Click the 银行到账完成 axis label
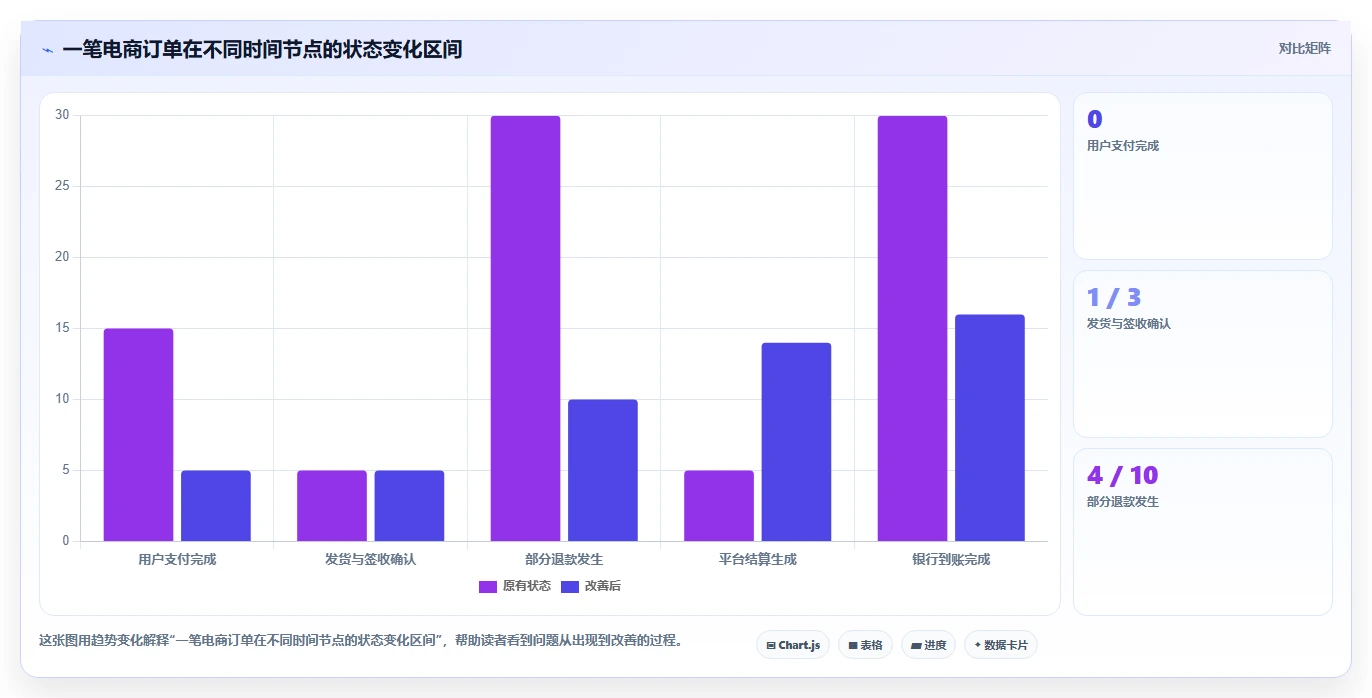 951,559
